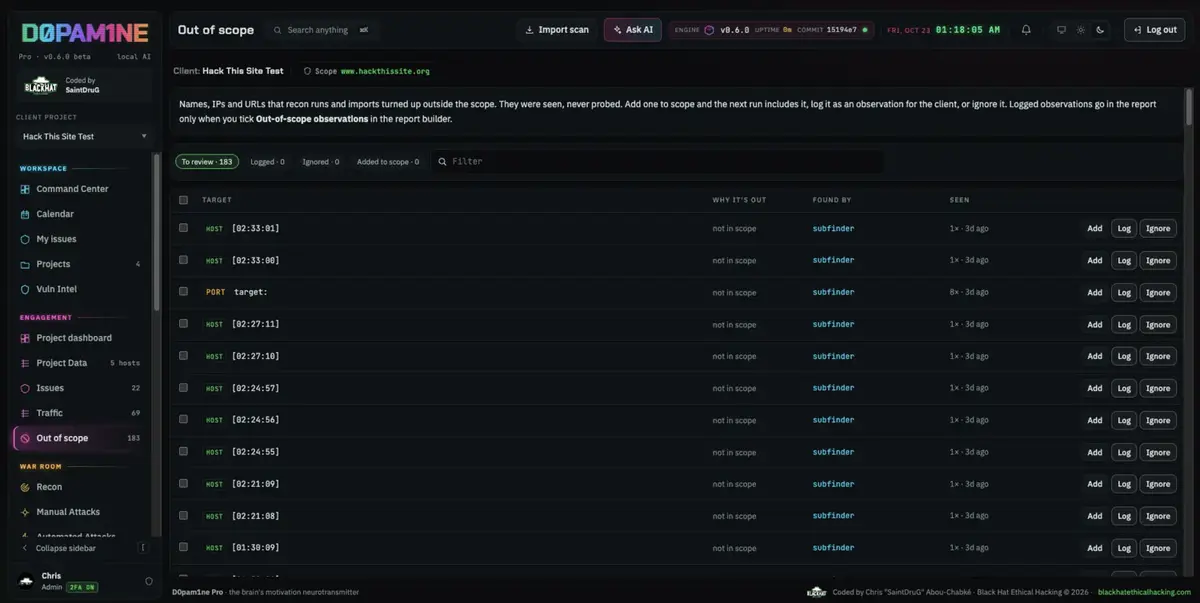Click the TARGET column header
1200x603 pixels.
pos(217,200)
